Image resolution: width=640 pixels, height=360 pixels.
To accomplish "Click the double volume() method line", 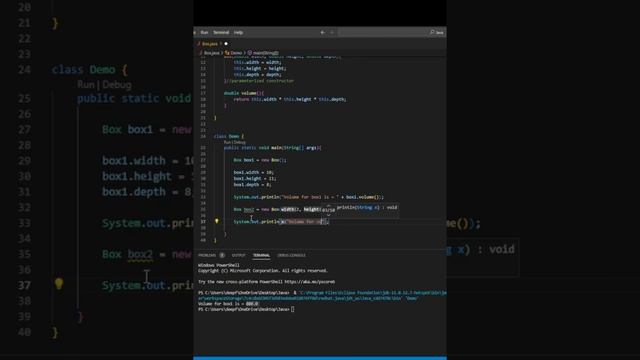I will (244, 93).
